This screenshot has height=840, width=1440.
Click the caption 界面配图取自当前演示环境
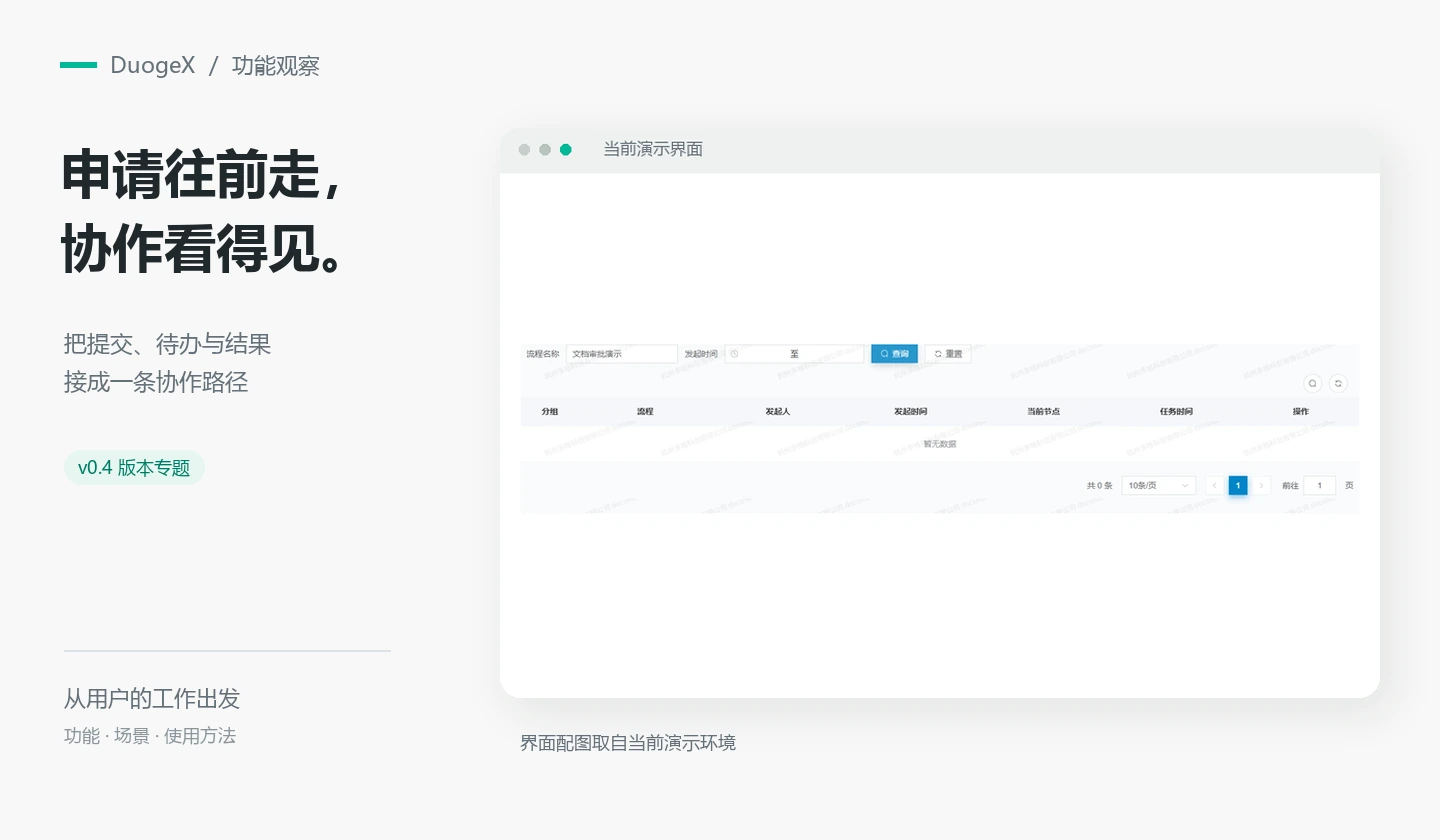[x=628, y=743]
